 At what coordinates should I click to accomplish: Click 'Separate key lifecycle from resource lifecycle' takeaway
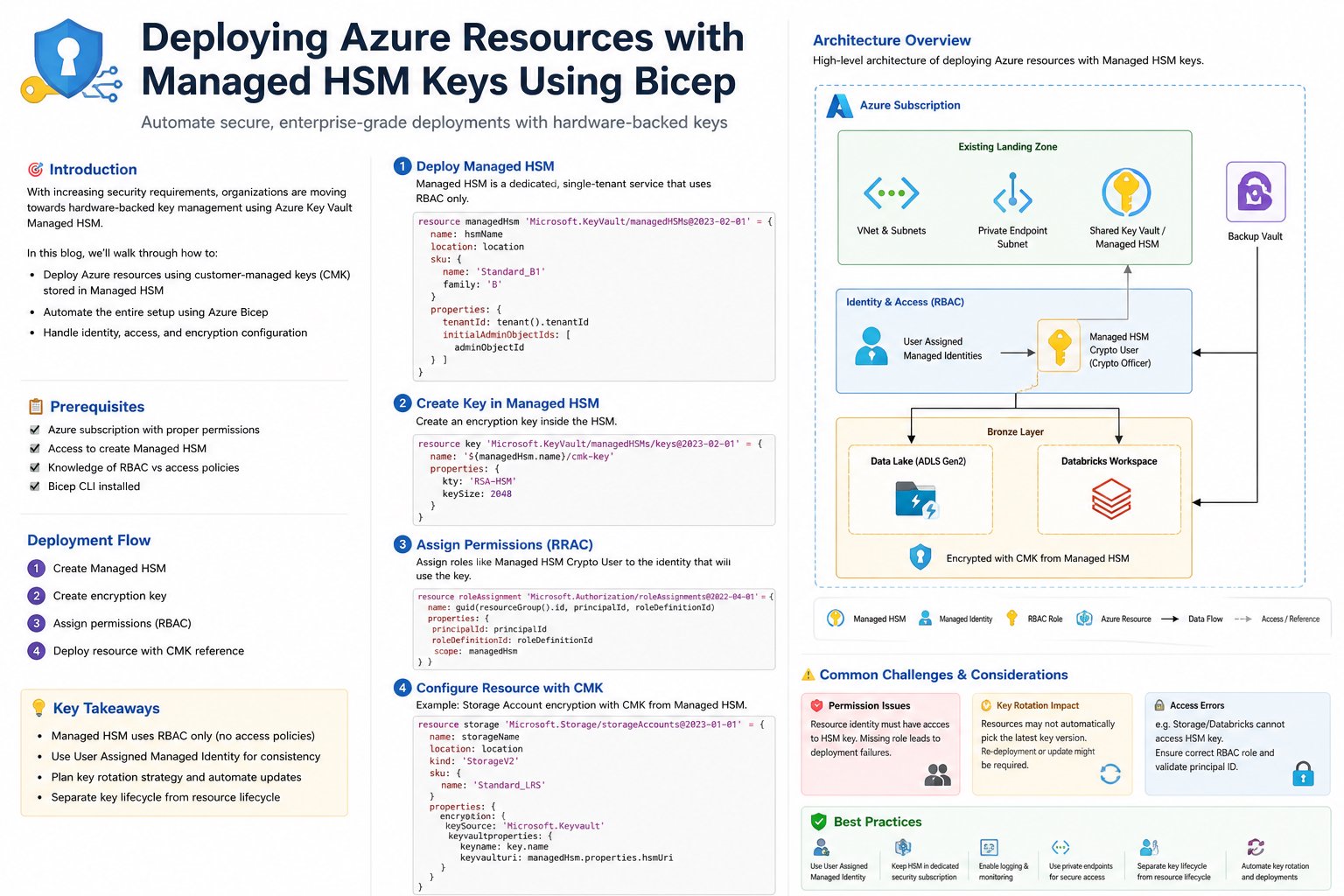(165, 797)
